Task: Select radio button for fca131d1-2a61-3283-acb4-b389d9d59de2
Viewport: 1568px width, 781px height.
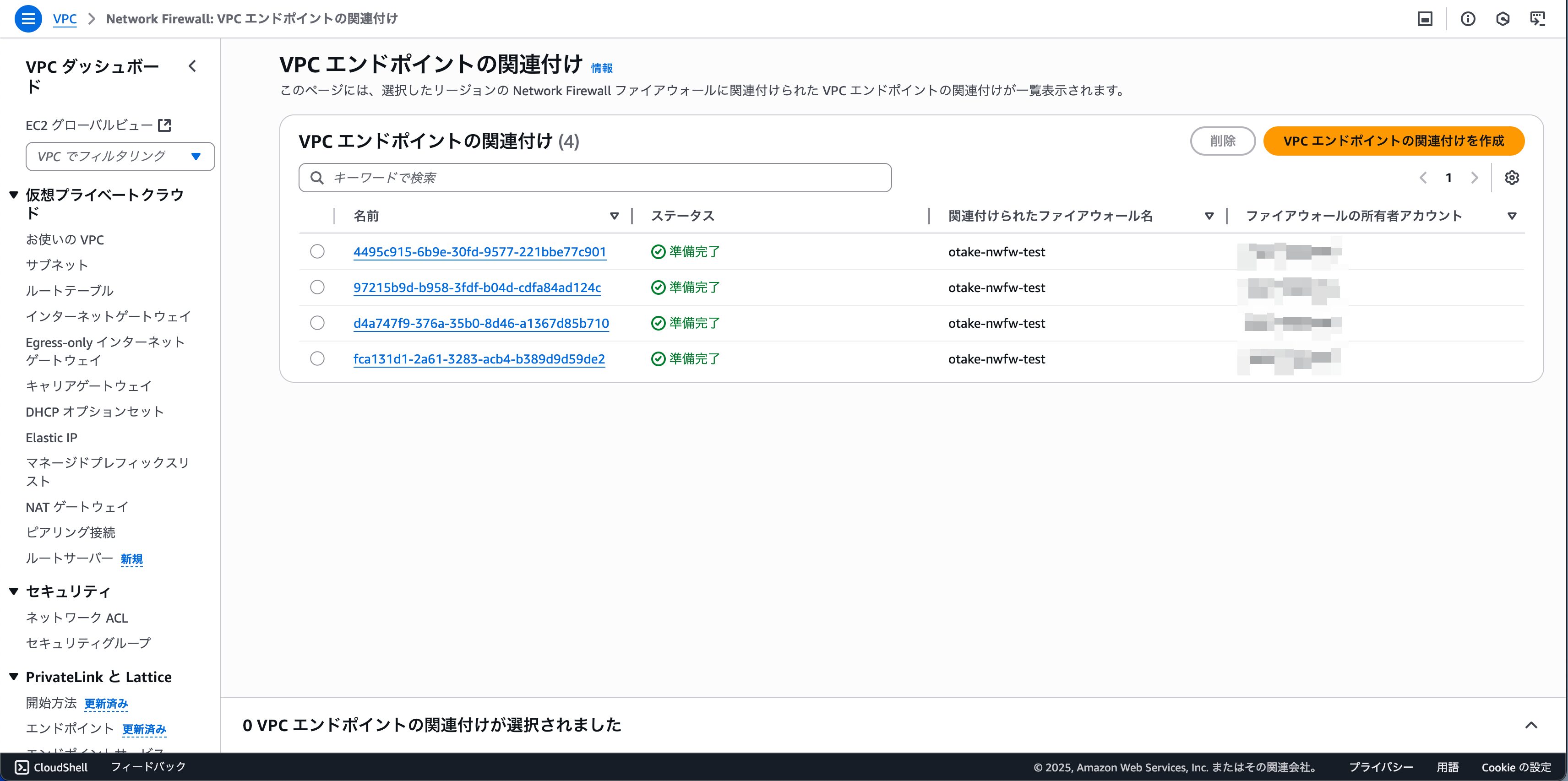Action: (x=317, y=358)
